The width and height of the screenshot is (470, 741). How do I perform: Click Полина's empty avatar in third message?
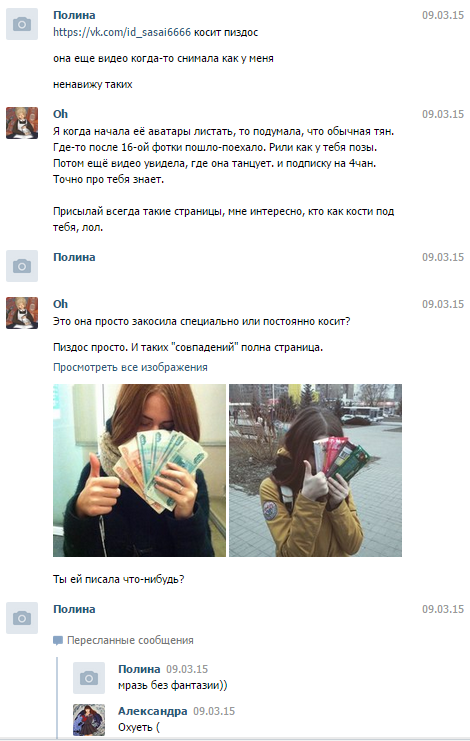pos(22,266)
